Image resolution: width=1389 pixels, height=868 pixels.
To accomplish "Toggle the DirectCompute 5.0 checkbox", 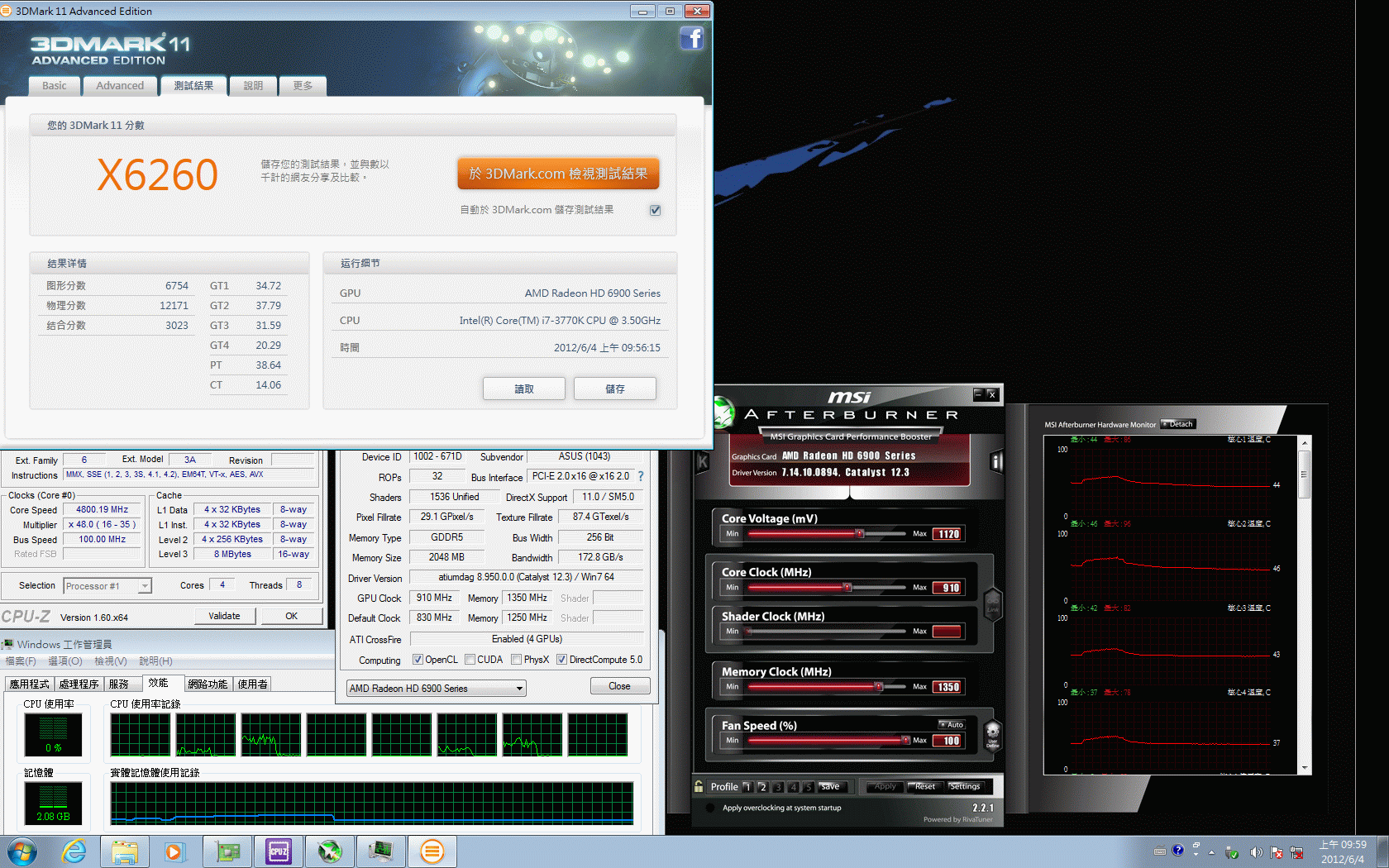I will [x=561, y=660].
